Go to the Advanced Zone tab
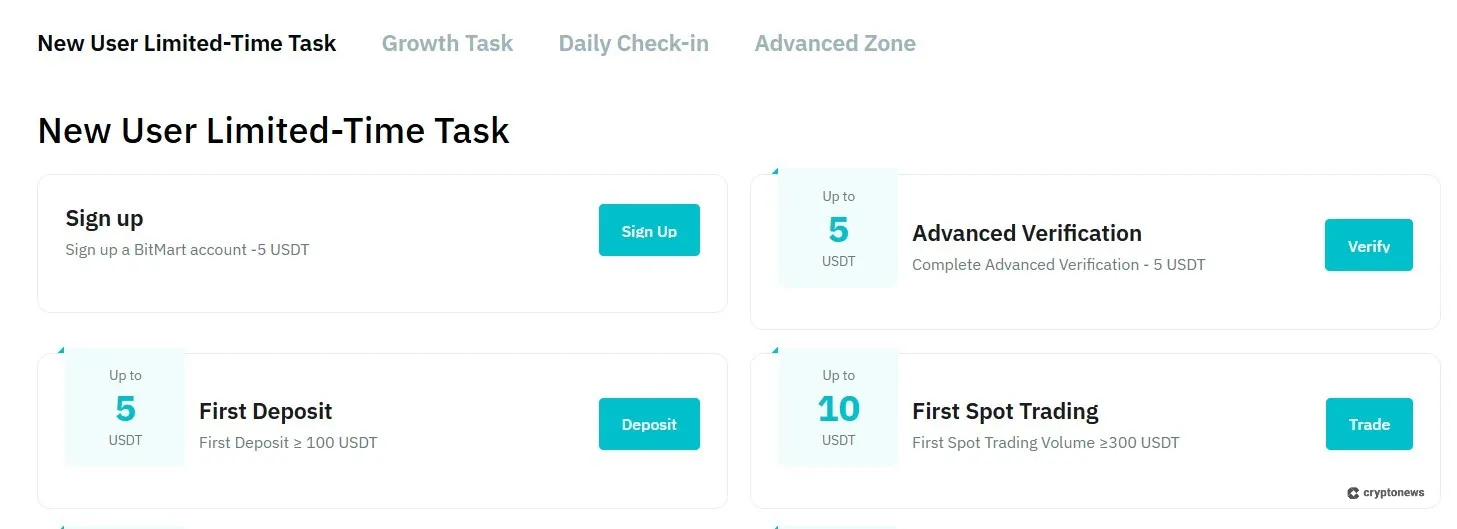1457x529 pixels. (835, 44)
